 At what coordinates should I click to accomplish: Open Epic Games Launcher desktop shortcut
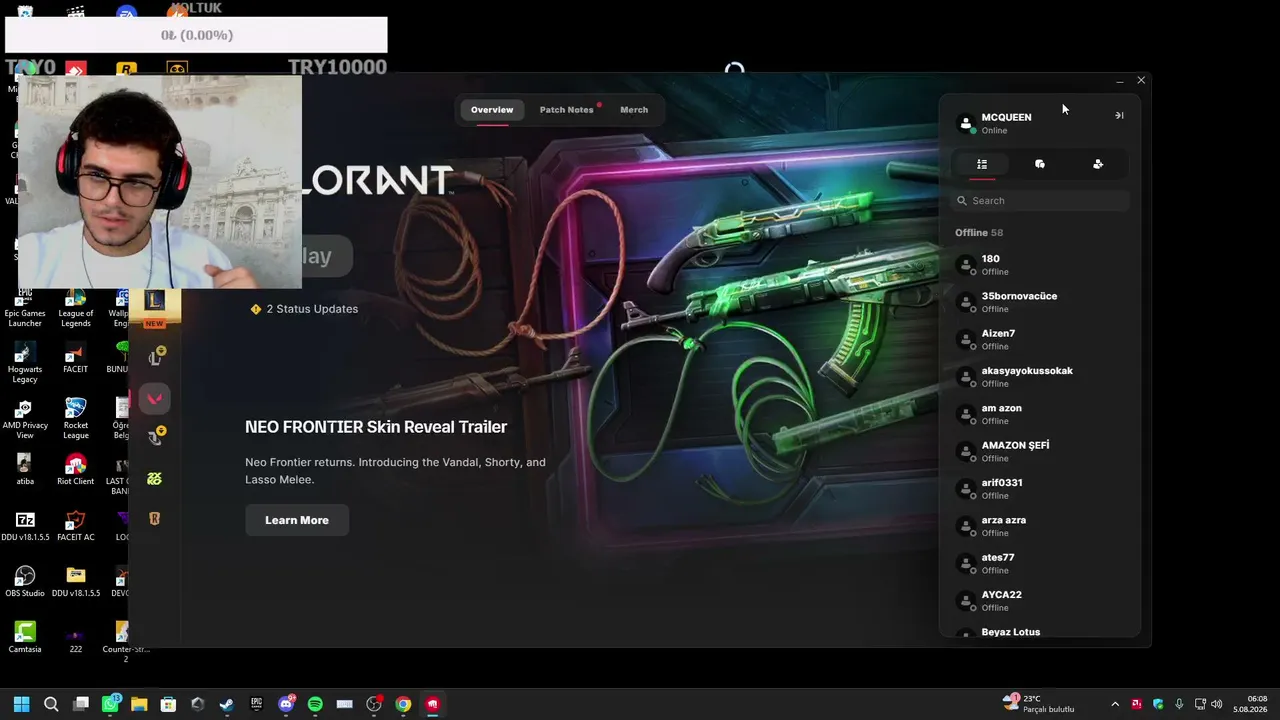pyautogui.click(x=25, y=309)
